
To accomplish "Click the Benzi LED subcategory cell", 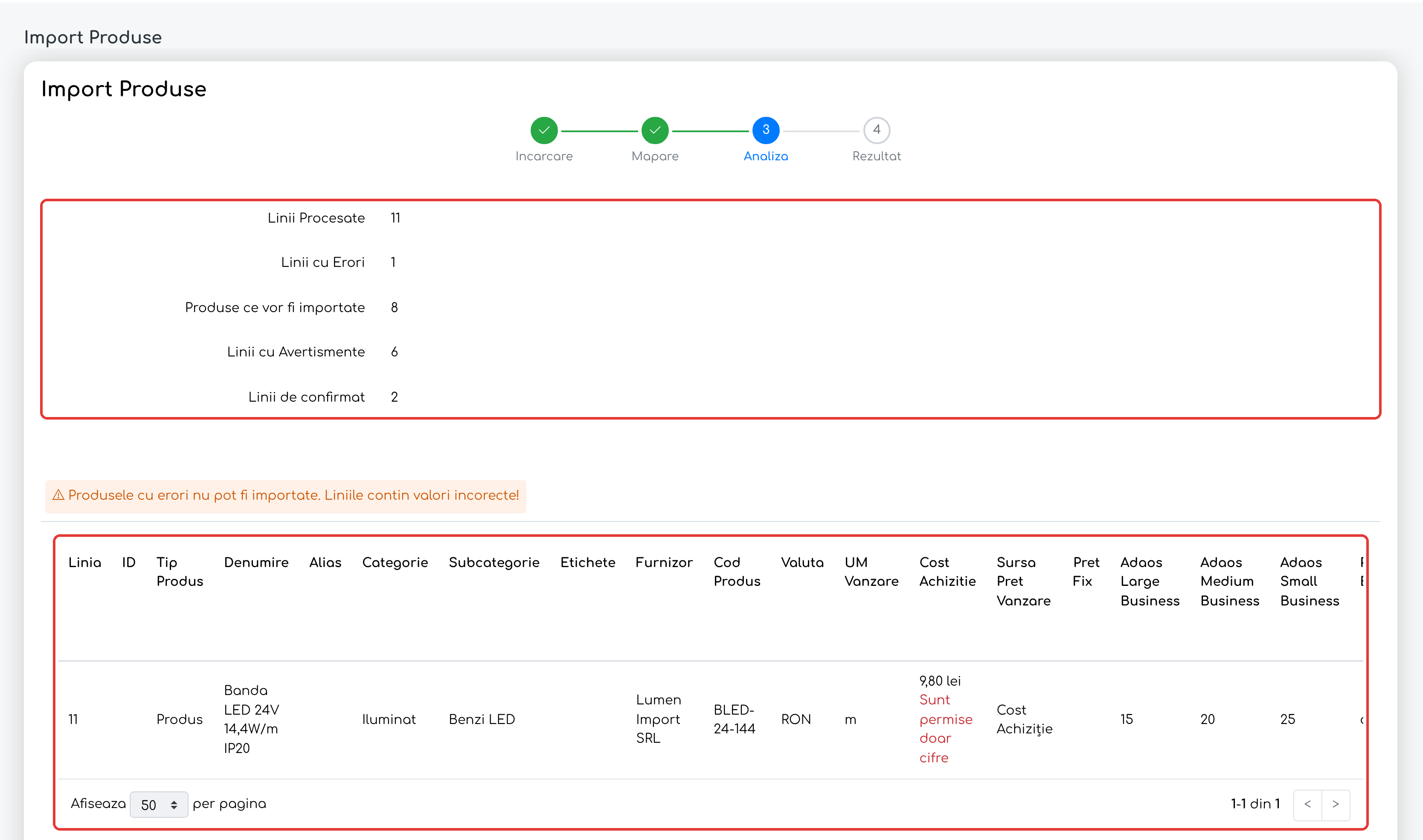I will click(481, 719).
